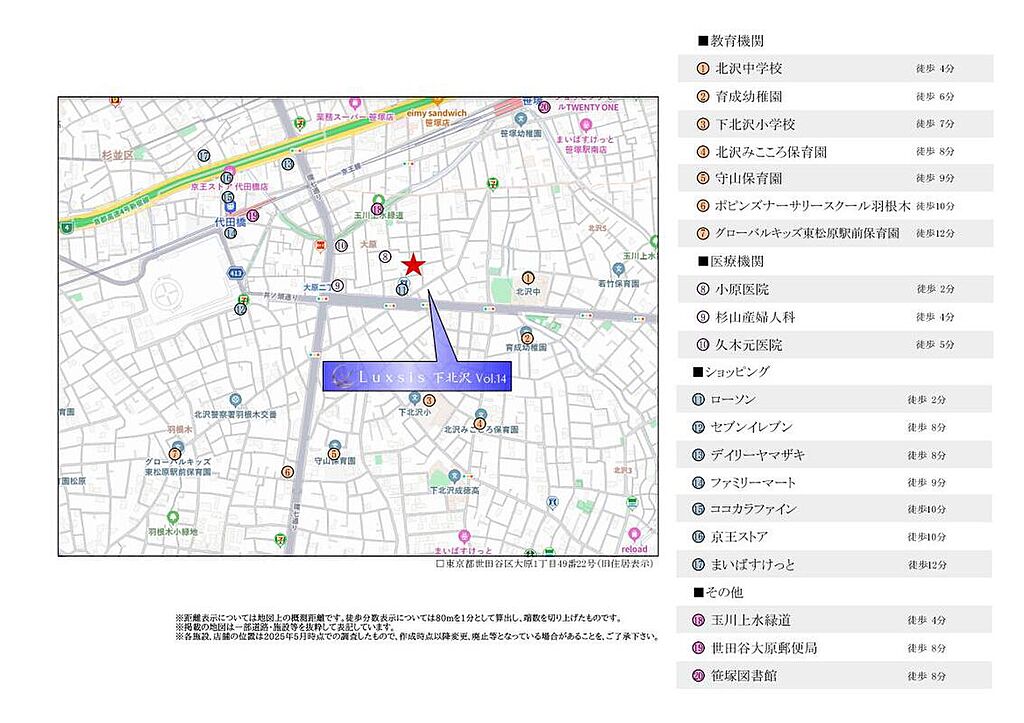Click the address text below the map
The width and height of the screenshot is (1024, 723).
(x=545, y=564)
